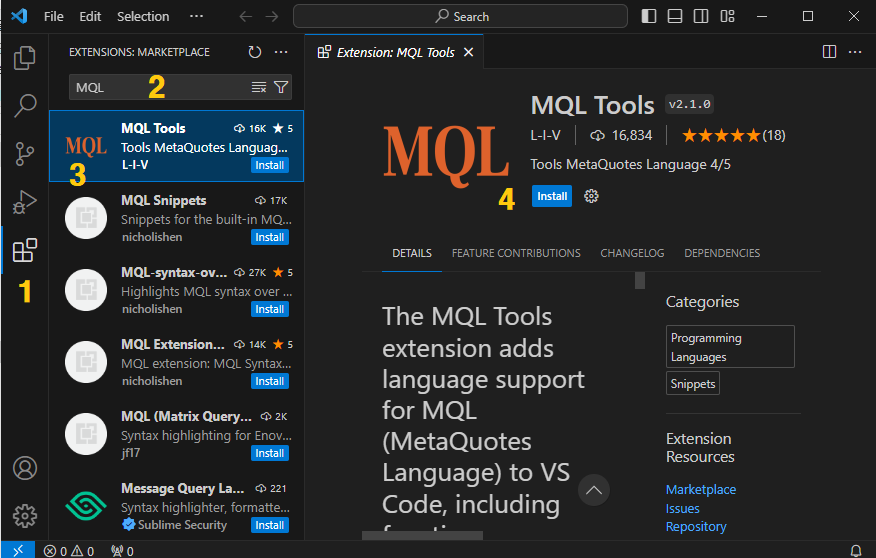Install MQL Snippets extension
The height and width of the screenshot is (558, 876).
(270, 237)
